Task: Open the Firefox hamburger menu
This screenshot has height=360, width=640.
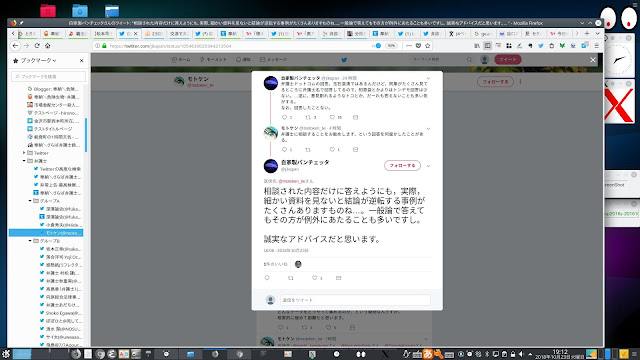Action: [596, 46]
